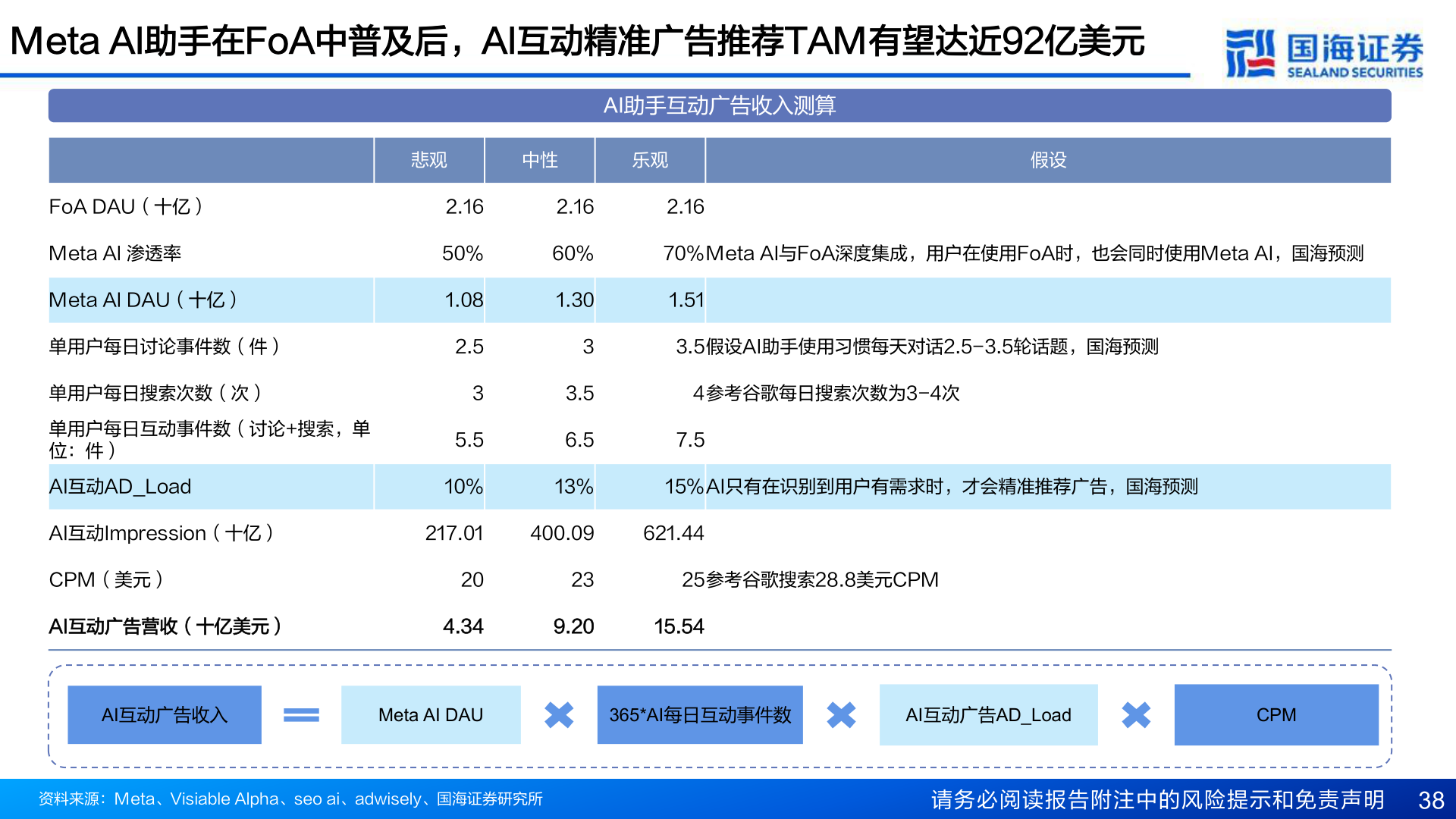Click the AI只有在识别到用户有需求时 assumption
1456x819 pixels.
click(x=952, y=487)
